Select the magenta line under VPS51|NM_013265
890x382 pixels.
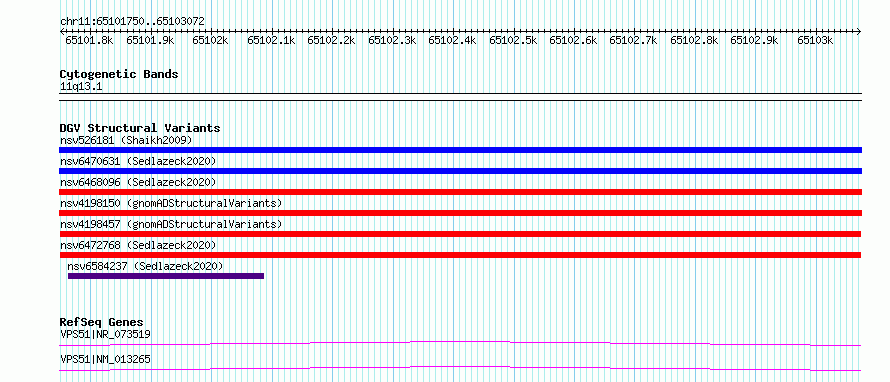click(x=460, y=368)
